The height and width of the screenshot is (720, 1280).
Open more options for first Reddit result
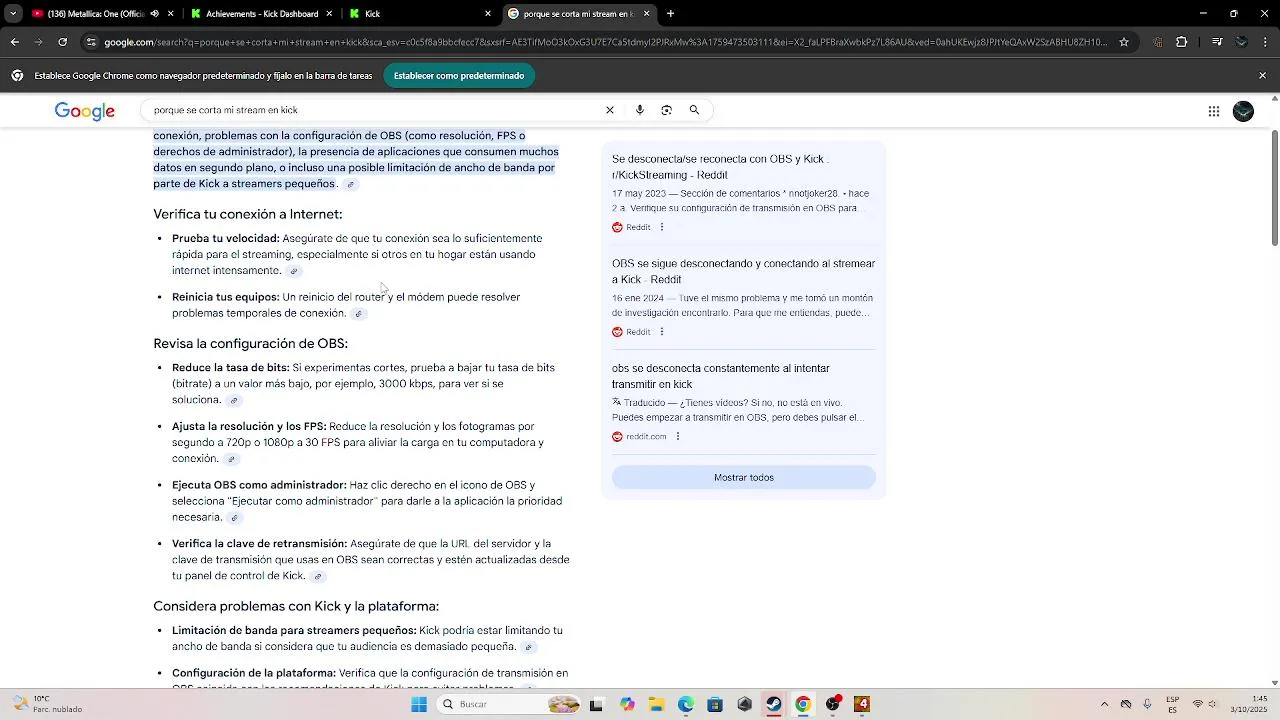662,227
